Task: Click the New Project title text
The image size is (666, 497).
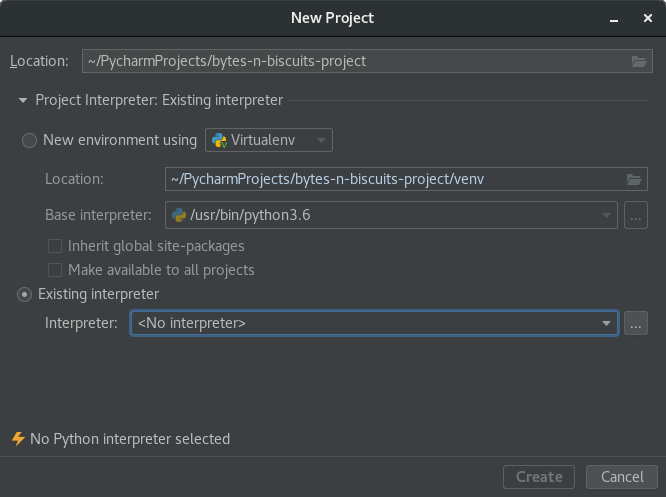Action: click(x=333, y=18)
